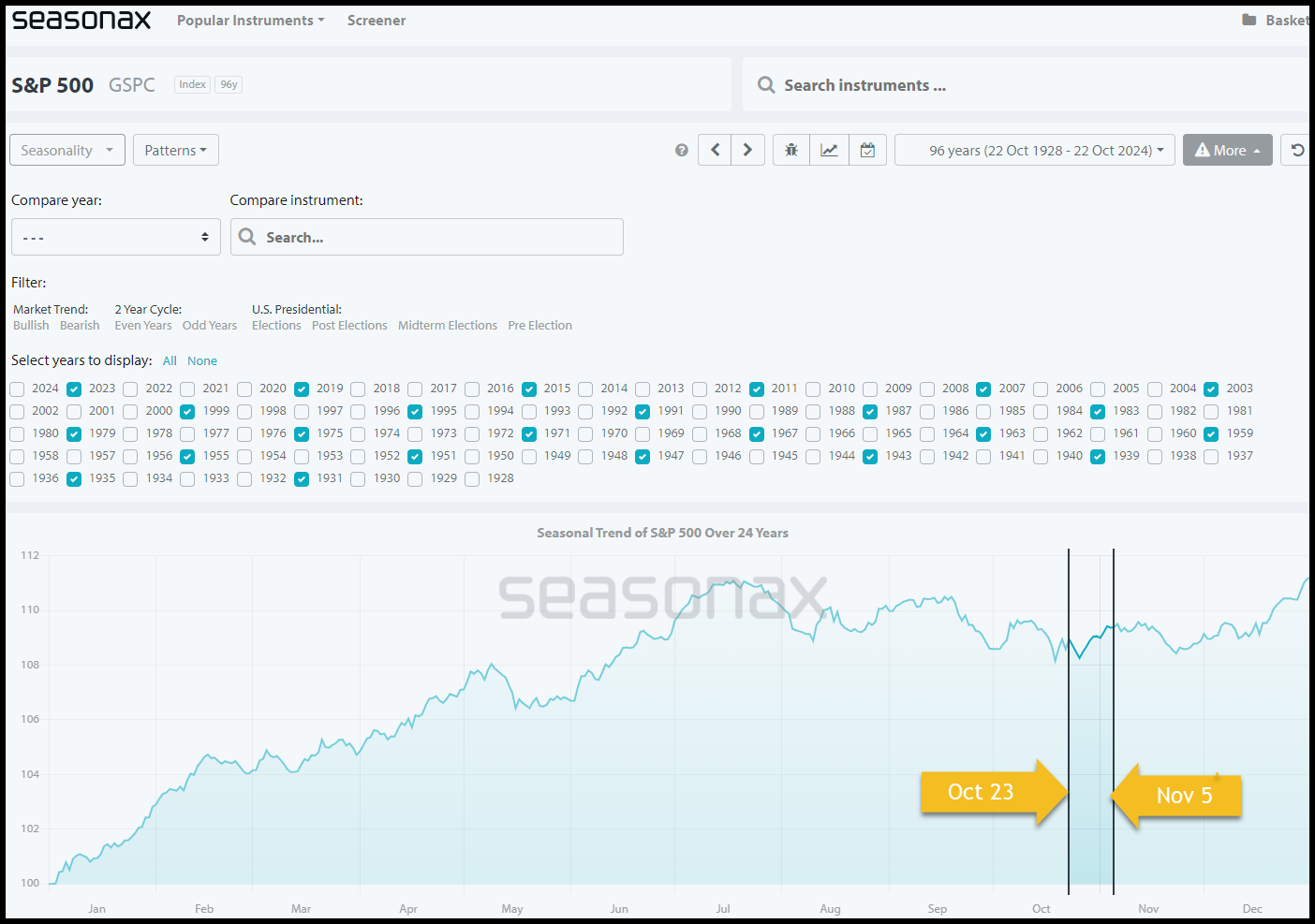Uncheck the 2019 year checkbox

tap(302, 389)
